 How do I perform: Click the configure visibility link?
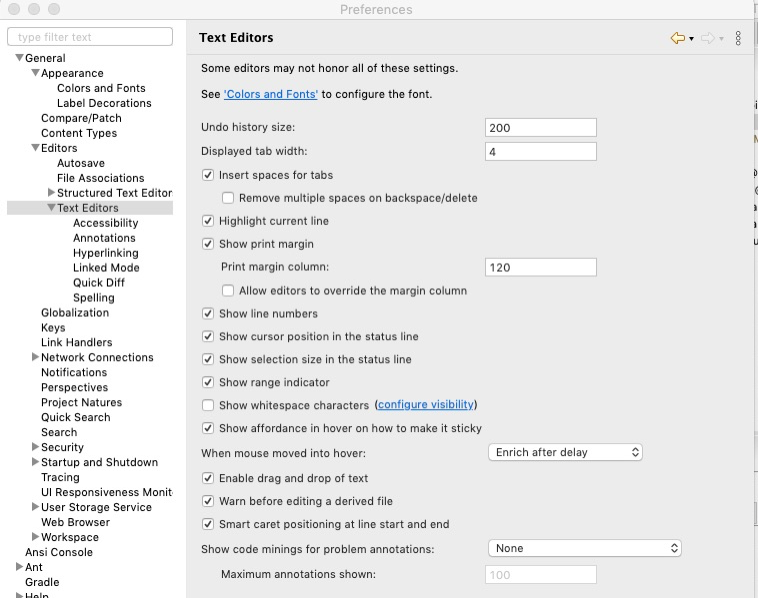click(x=425, y=405)
